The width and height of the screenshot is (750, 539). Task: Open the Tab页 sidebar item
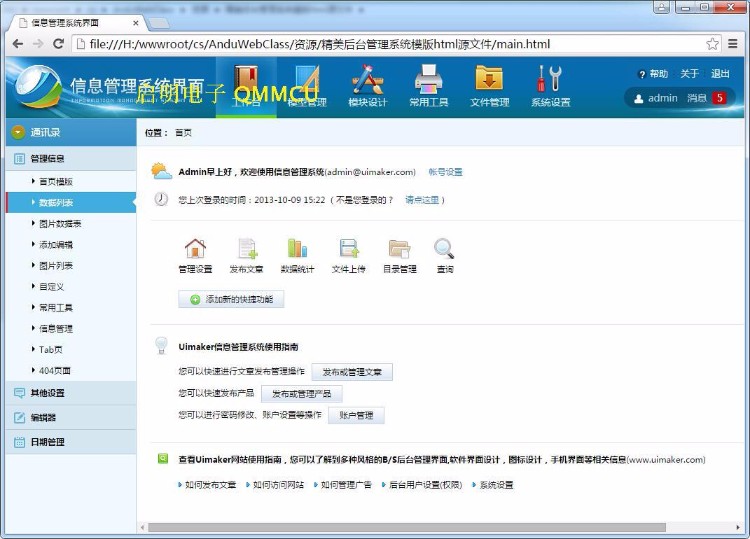pyautogui.click(x=51, y=350)
